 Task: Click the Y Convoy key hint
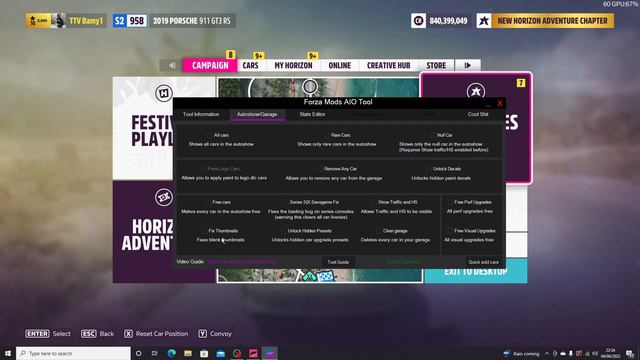[215, 333]
